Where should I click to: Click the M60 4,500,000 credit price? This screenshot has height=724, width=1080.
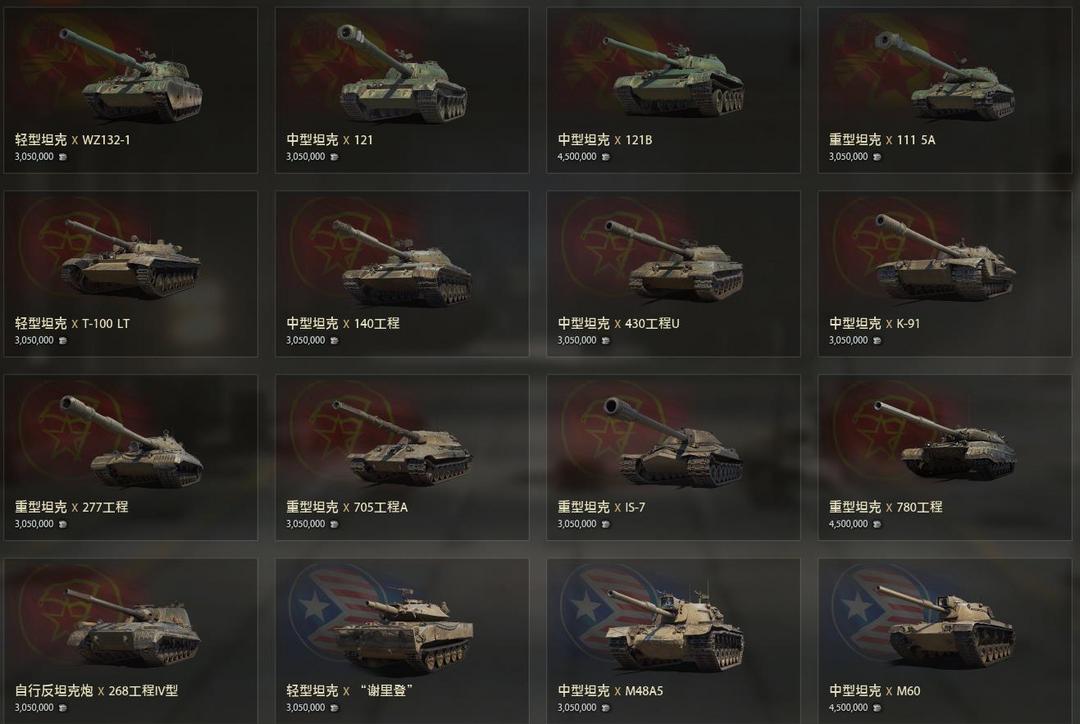click(849, 707)
